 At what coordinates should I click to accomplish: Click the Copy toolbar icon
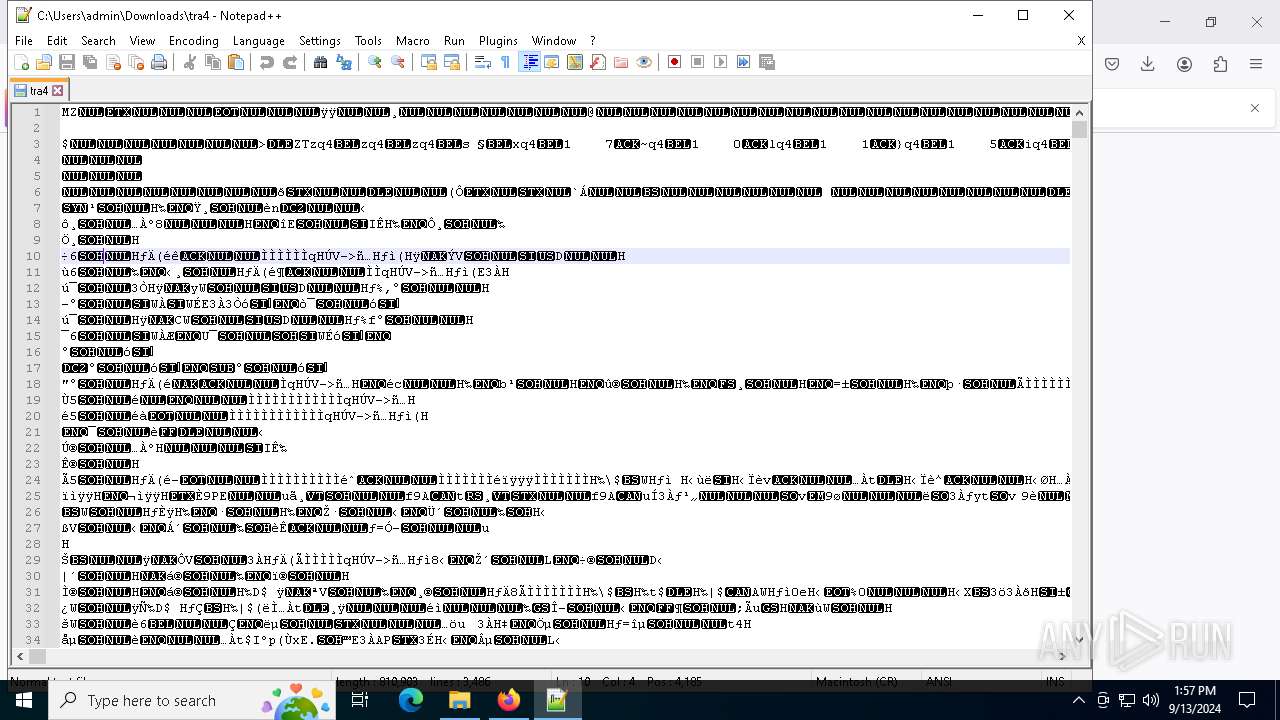(x=213, y=62)
